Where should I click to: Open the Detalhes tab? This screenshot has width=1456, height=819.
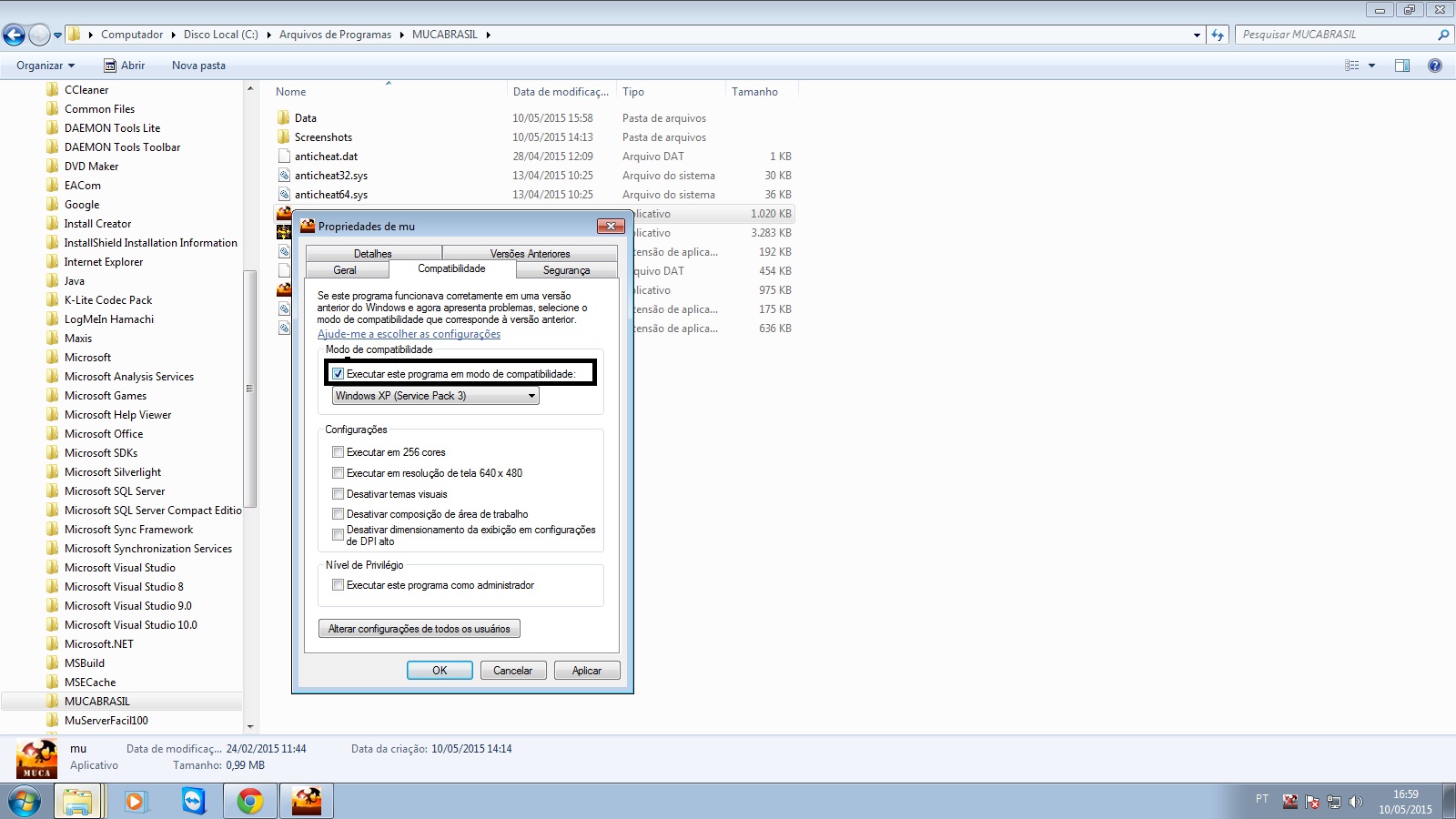(x=373, y=254)
